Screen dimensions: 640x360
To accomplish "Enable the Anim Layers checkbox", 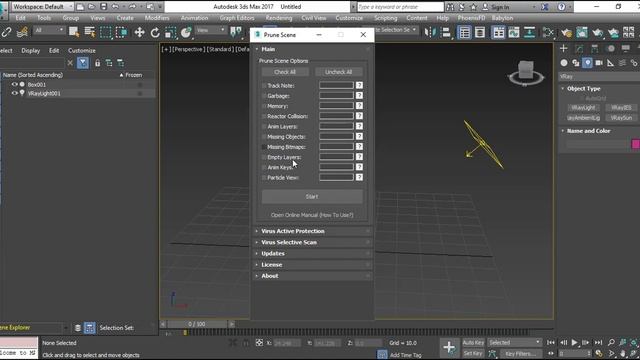I will (264, 127).
